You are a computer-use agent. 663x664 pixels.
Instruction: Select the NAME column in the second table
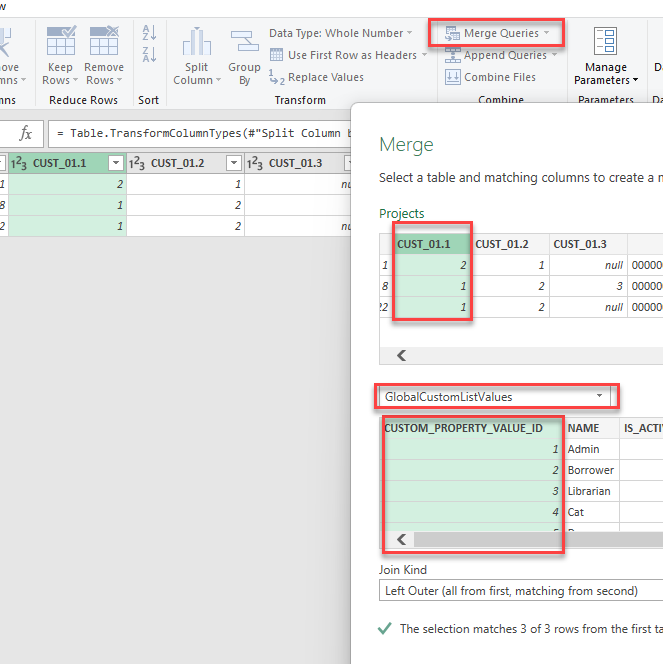(583, 427)
